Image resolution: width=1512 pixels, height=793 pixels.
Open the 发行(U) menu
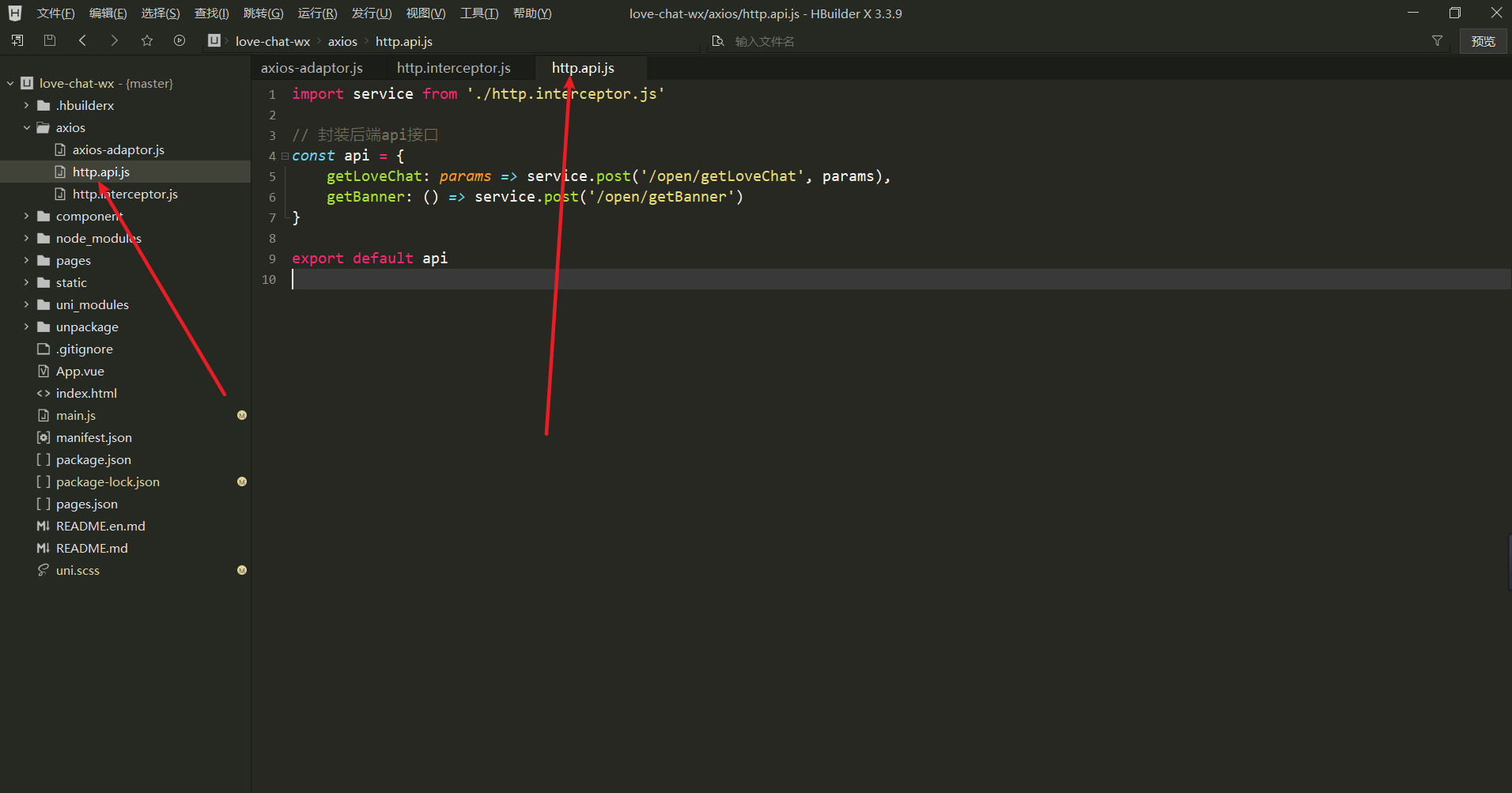(371, 13)
